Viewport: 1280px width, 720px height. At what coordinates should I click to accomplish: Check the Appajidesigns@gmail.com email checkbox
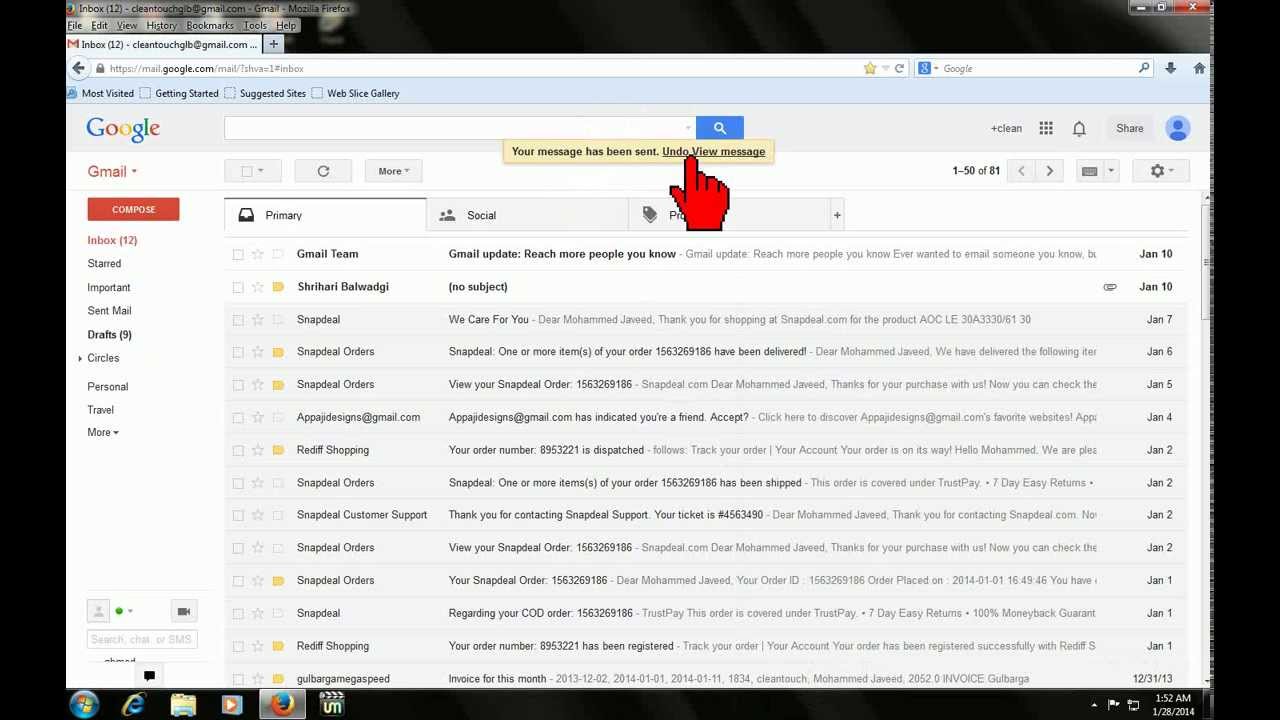(238, 418)
